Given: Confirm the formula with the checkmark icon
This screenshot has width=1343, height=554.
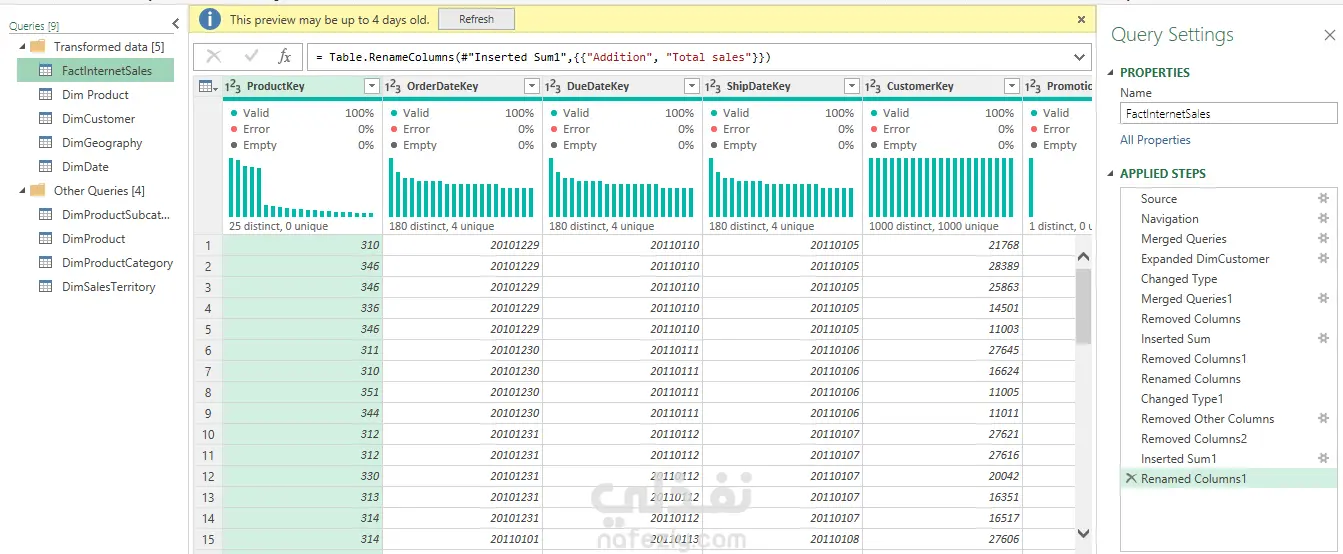Looking at the screenshot, I should point(251,56).
